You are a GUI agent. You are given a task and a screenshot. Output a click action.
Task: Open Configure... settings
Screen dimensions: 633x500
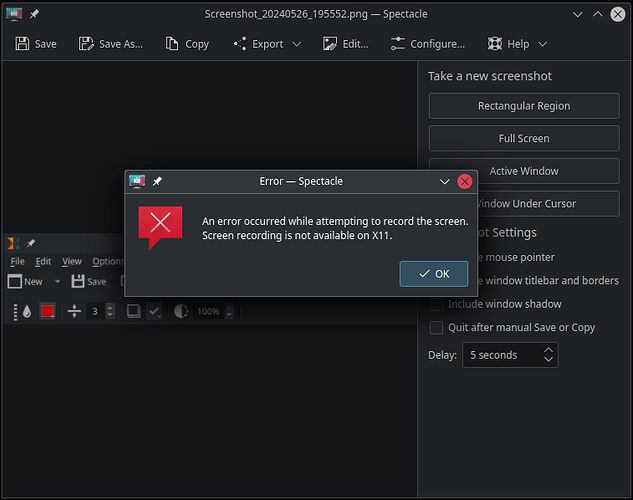click(x=428, y=44)
